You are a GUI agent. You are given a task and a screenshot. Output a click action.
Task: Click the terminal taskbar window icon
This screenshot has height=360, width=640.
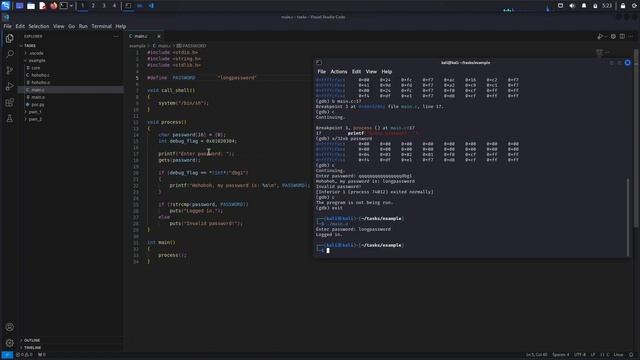[x=128, y=6]
